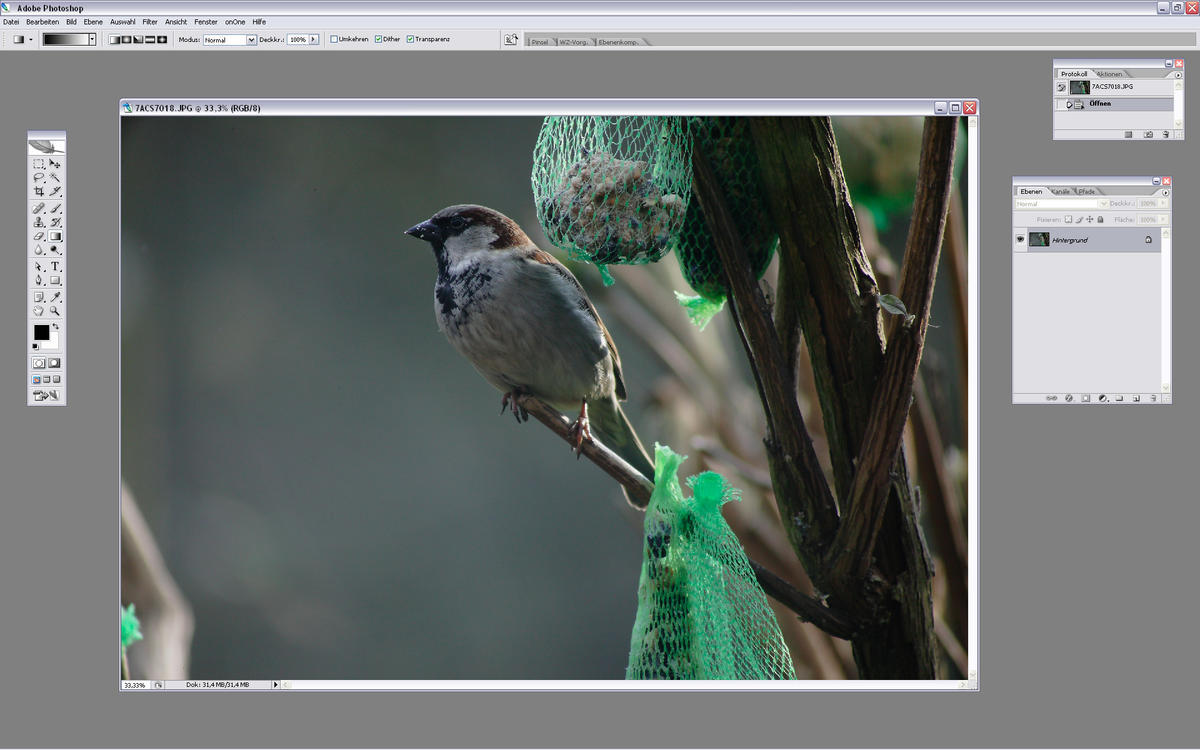
Task: Create a new layer in Ebenen panel
Action: (1136, 398)
